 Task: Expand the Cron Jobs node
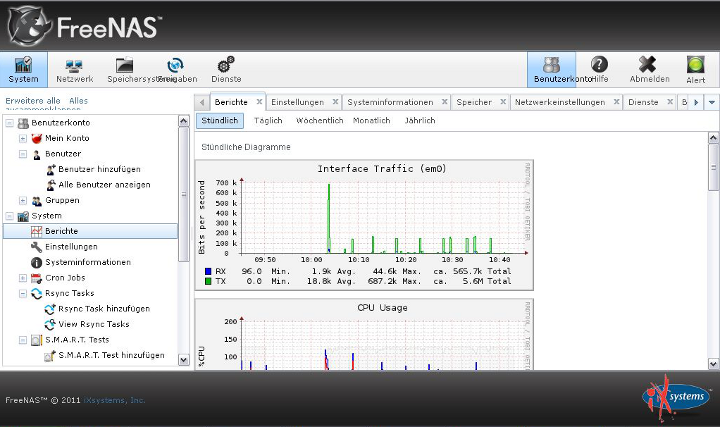tap(23, 278)
